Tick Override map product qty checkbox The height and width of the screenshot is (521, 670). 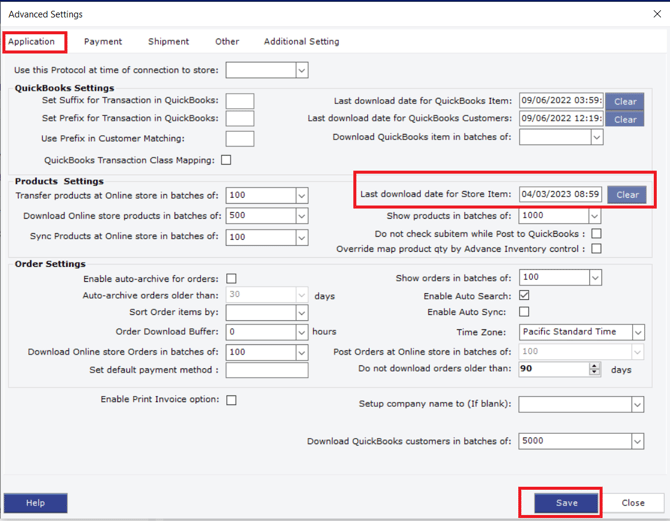(x=596, y=249)
